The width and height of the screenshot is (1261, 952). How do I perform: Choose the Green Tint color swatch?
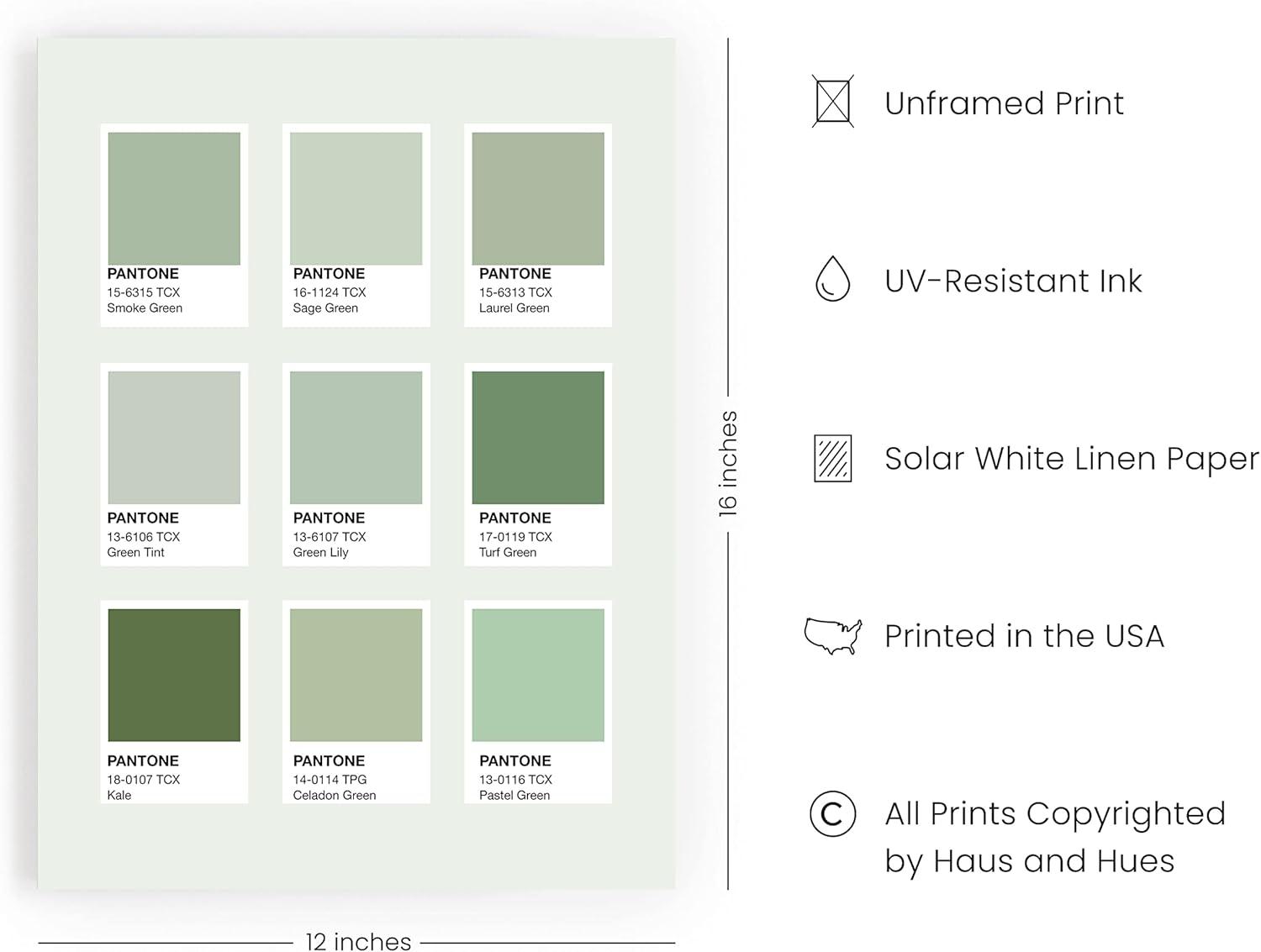pyautogui.click(x=174, y=437)
